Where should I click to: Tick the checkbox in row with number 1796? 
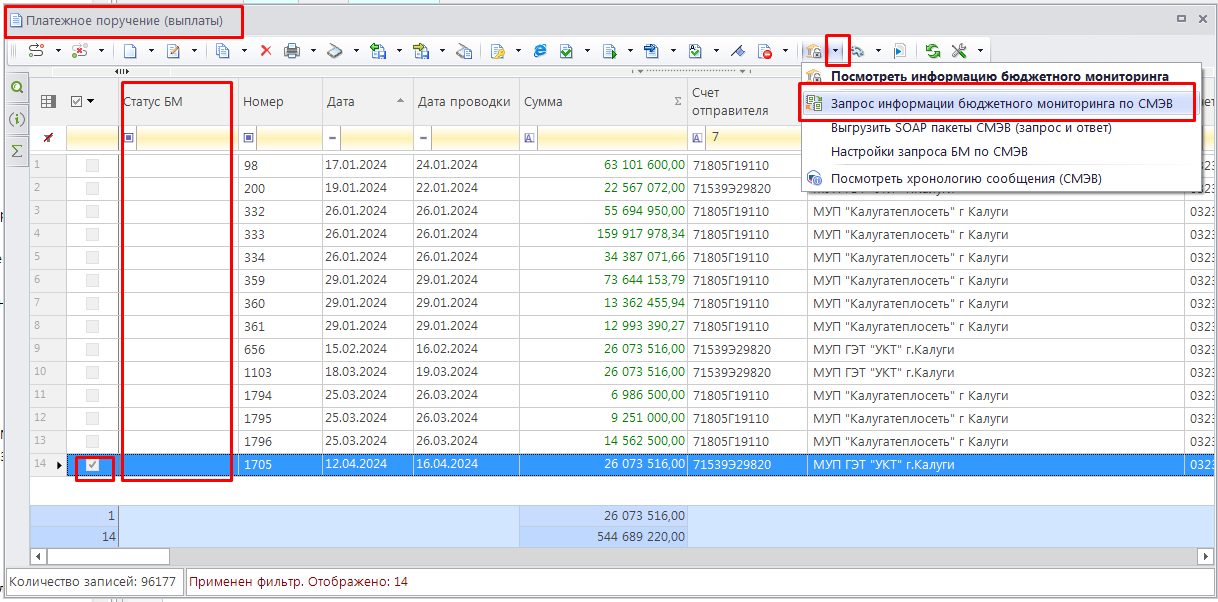[92, 441]
